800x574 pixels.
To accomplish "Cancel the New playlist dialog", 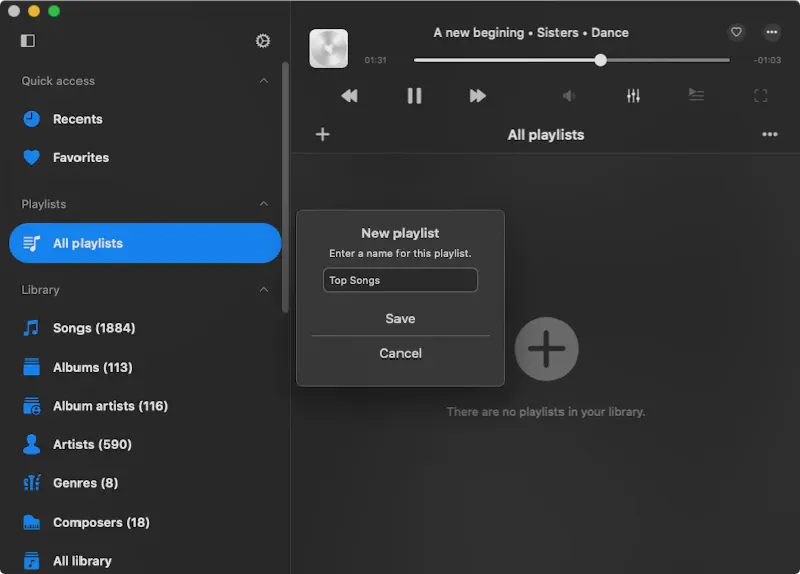I will pos(400,353).
